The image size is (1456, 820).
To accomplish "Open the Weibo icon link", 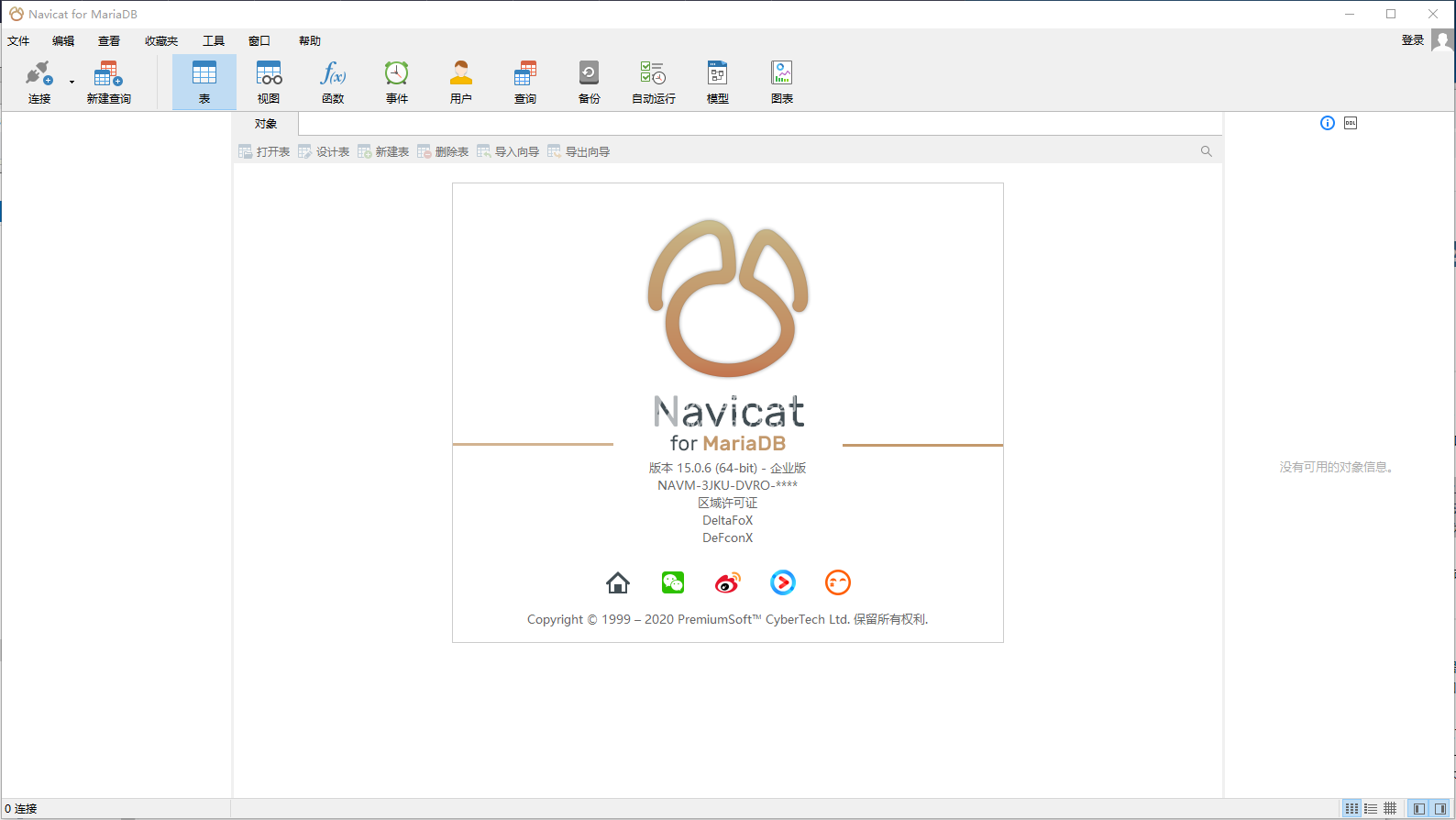I will click(728, 582).
